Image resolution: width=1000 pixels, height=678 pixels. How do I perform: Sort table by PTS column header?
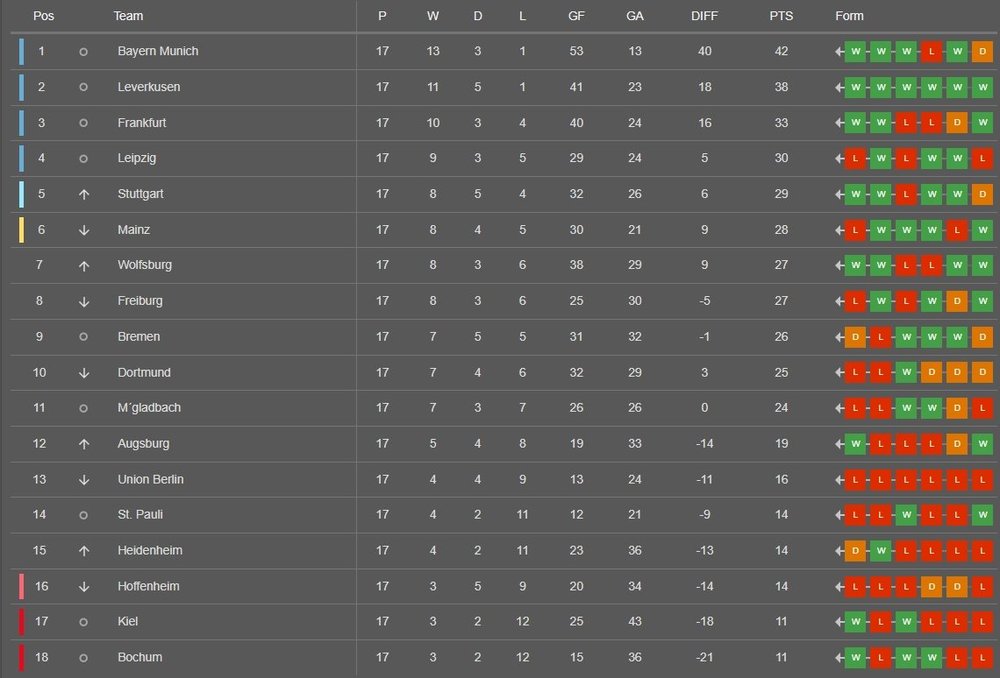click(x=781, y=16)
